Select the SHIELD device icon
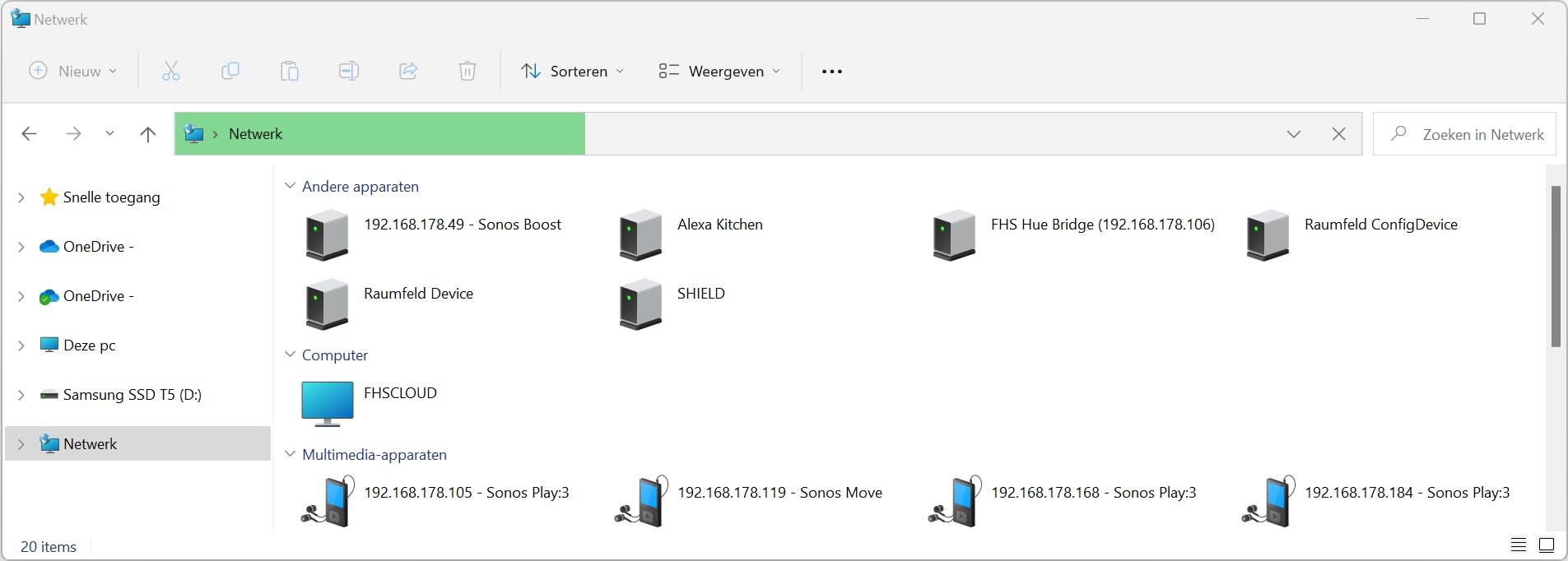 640,304
